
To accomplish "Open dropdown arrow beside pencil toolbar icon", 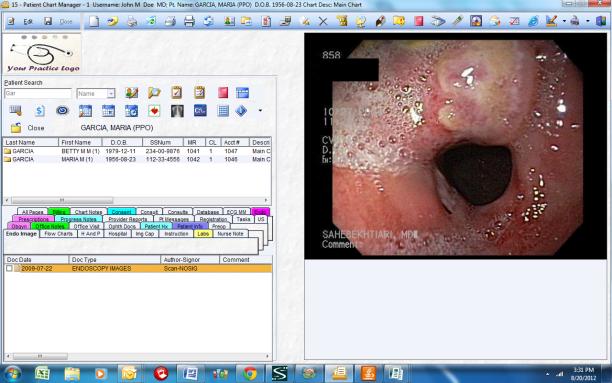I will [x=564, y=21].
